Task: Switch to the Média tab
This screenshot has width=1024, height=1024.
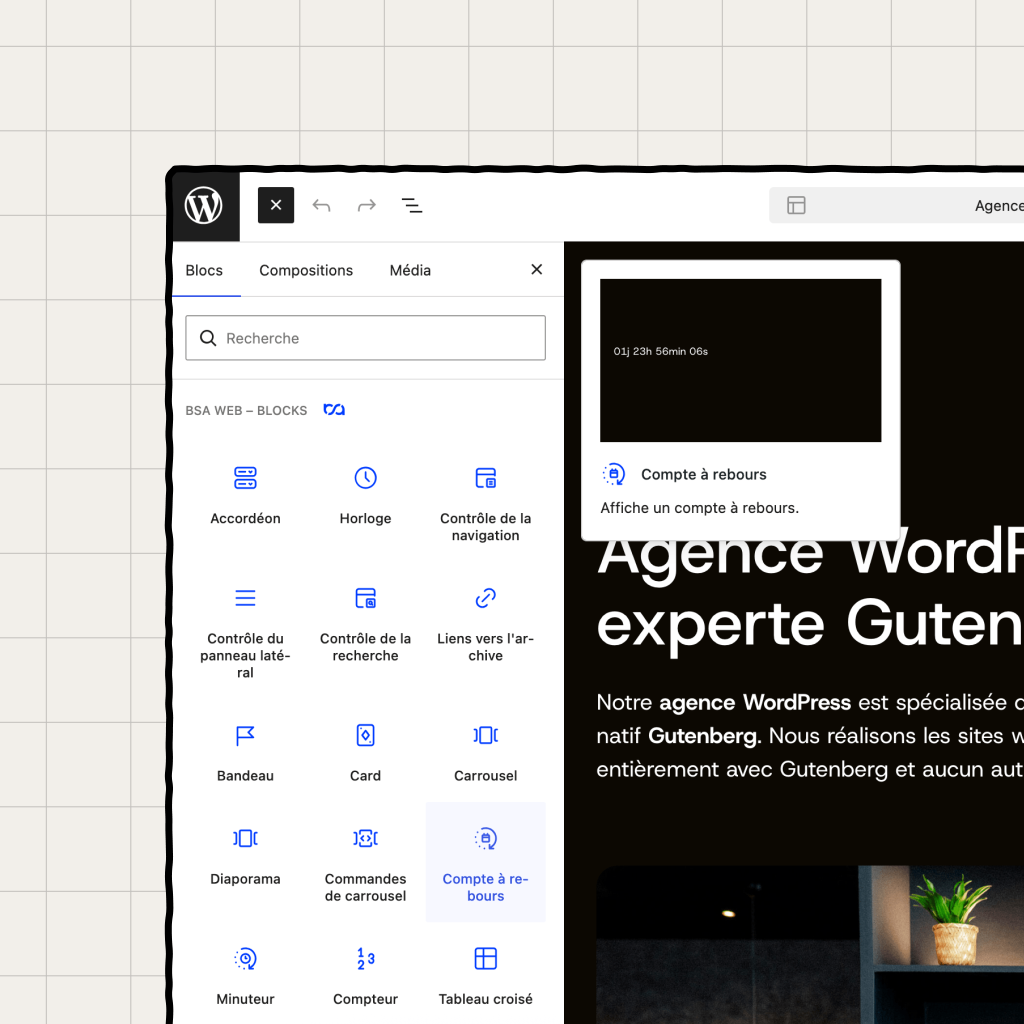Action: (410, 270)
